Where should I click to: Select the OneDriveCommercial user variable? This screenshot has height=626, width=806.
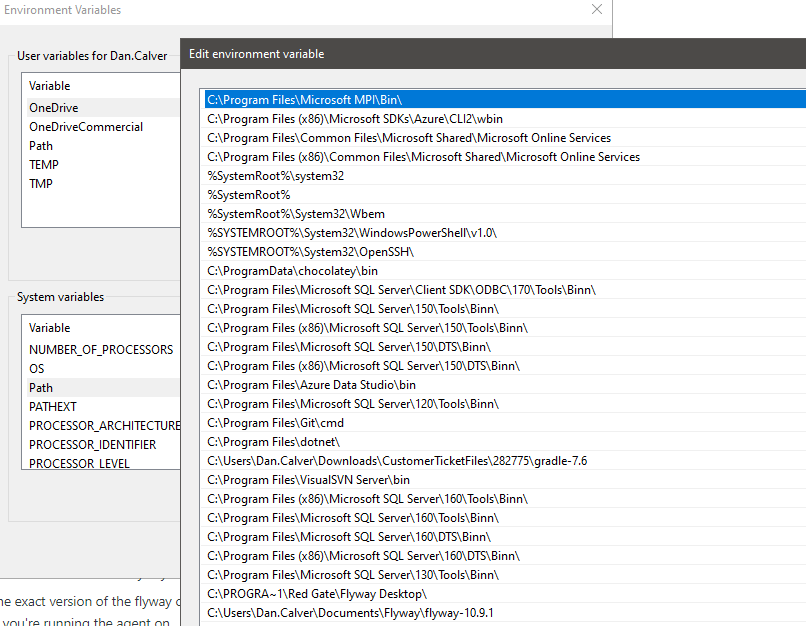101,127
